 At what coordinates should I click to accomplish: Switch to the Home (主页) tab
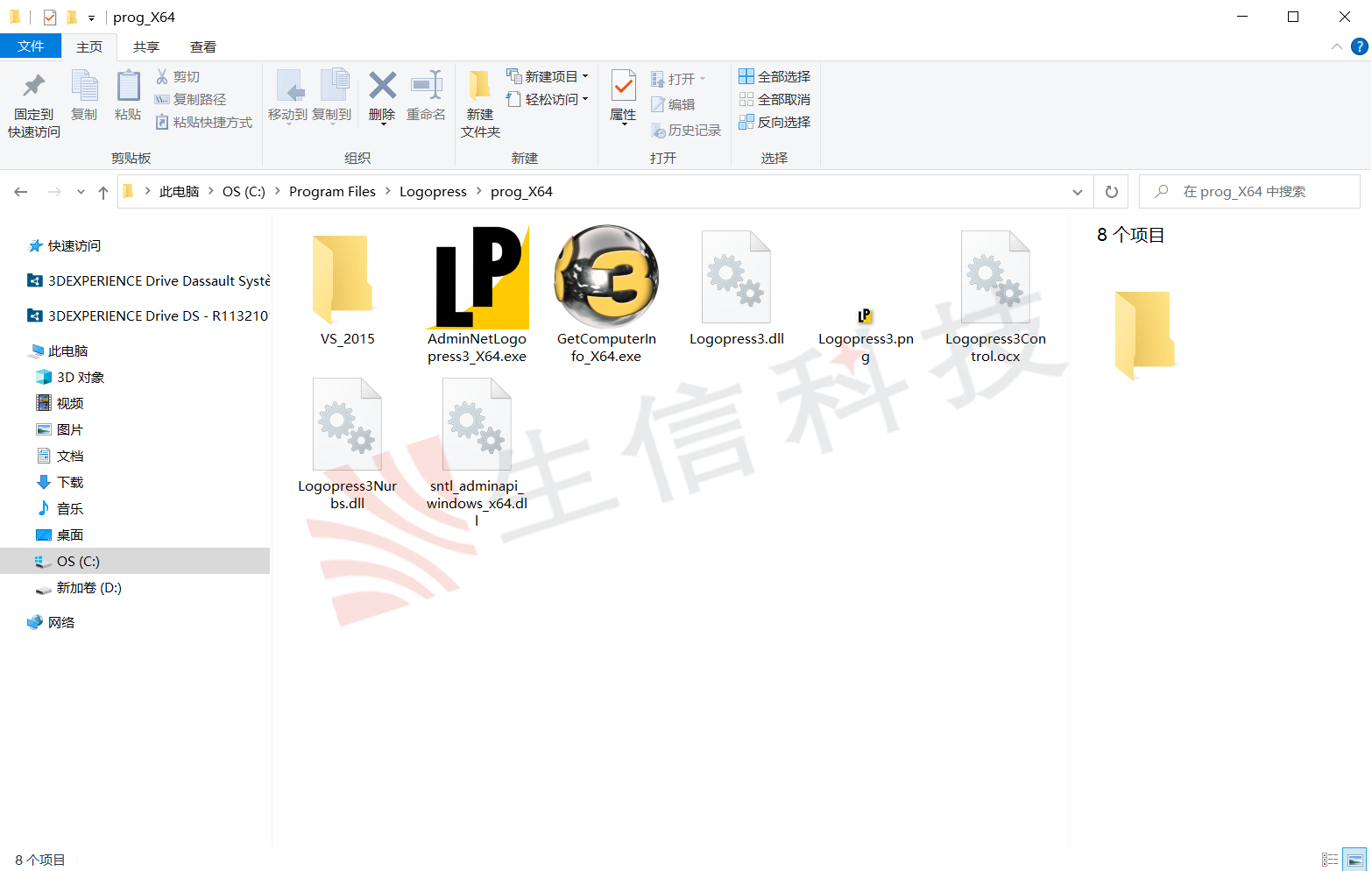tap(89, 47)
